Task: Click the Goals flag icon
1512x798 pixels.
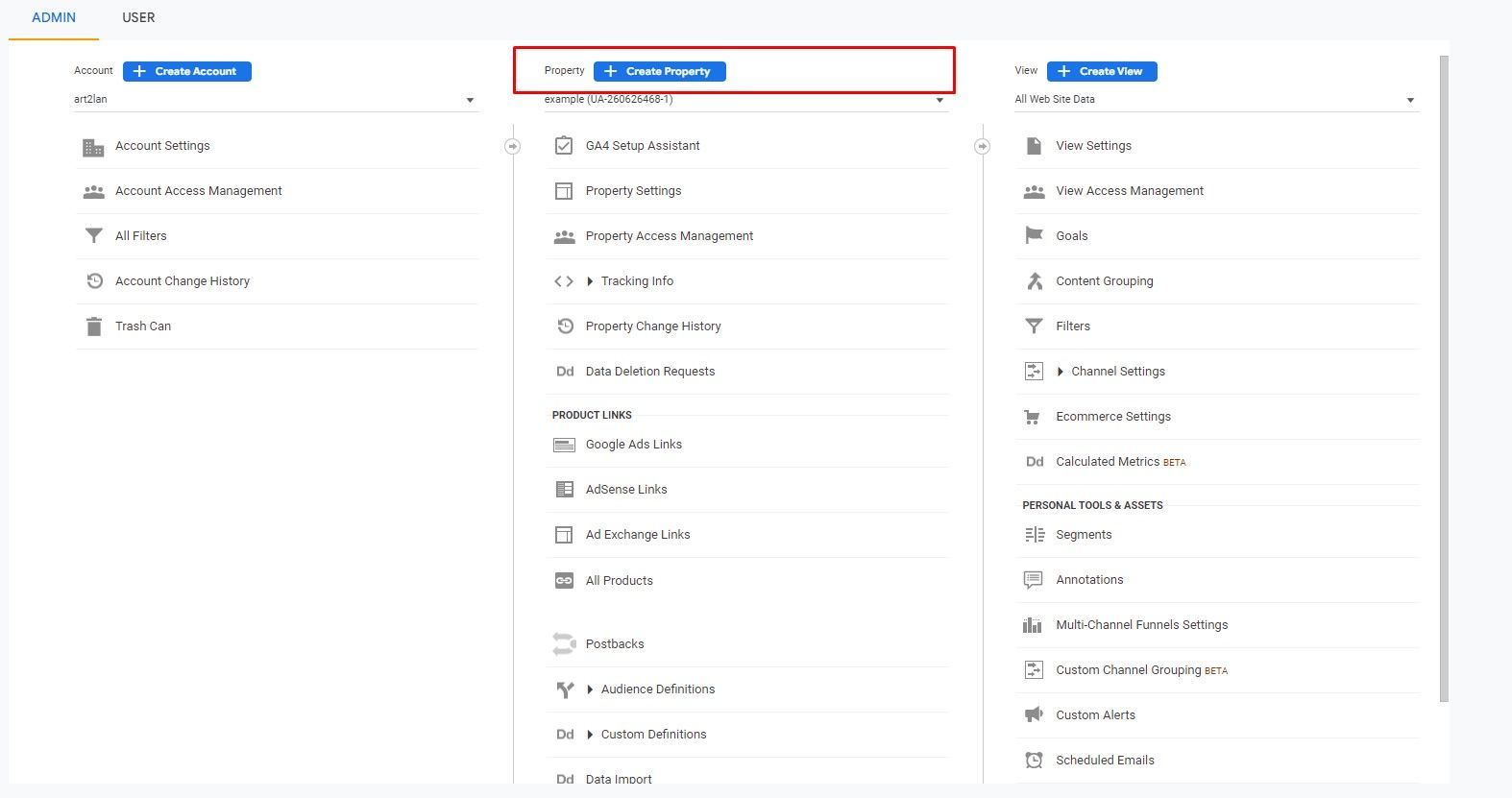Action: [1034, 236]
